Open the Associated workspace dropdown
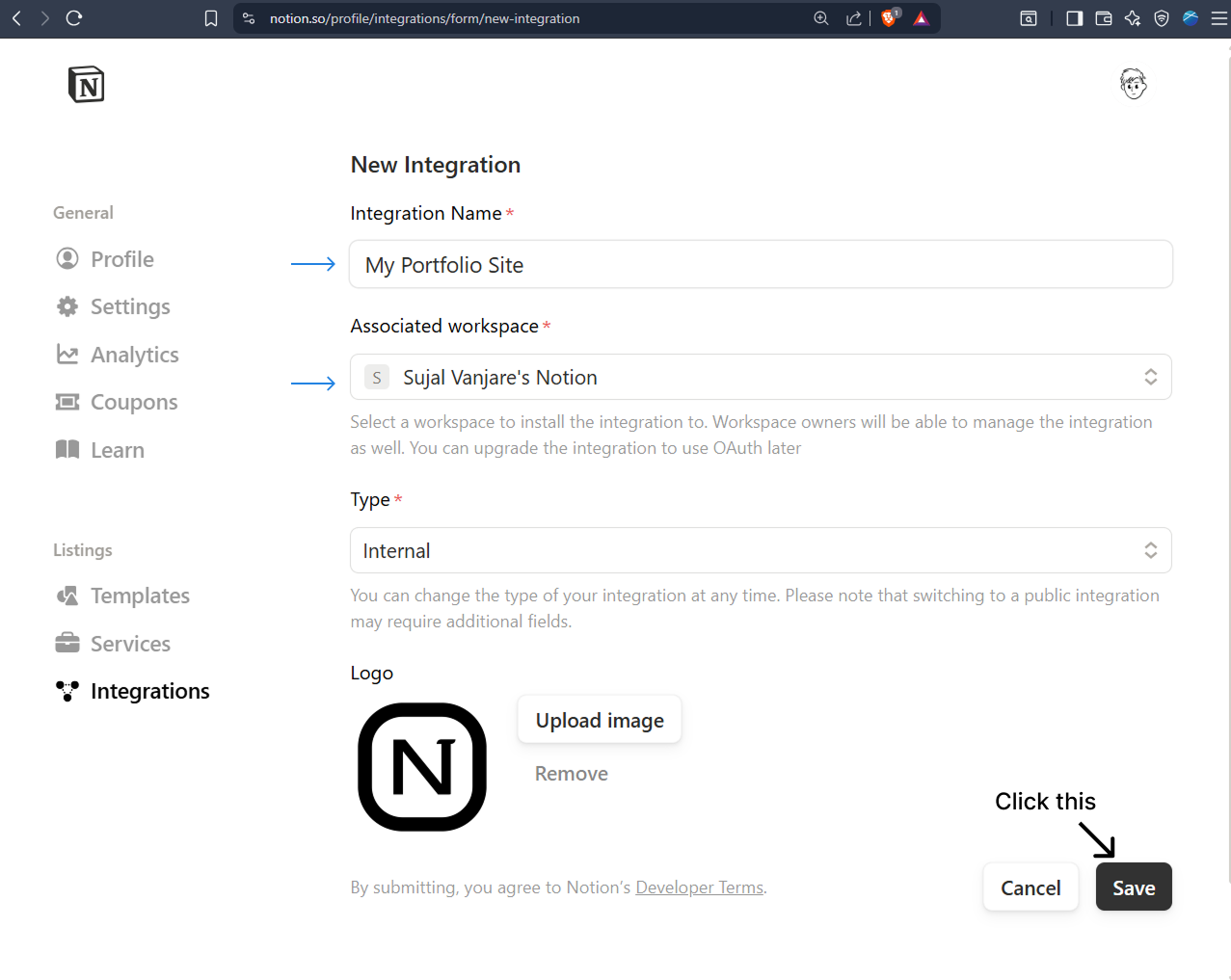Image resolution: width=1231 pixels, height=980 pixels. click(761, 377)
